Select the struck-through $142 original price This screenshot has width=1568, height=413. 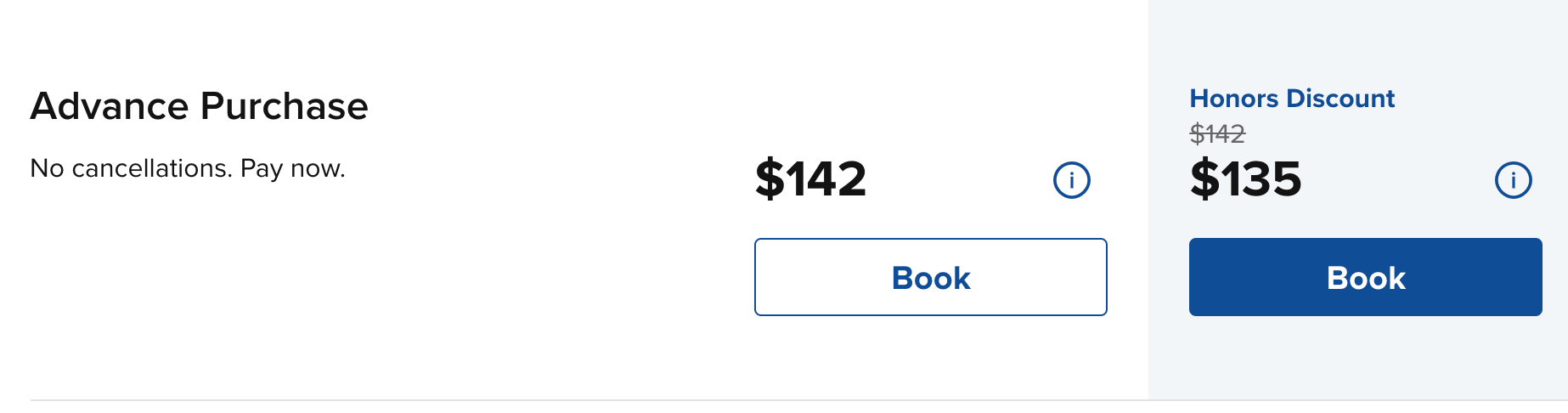[1217, 133]
